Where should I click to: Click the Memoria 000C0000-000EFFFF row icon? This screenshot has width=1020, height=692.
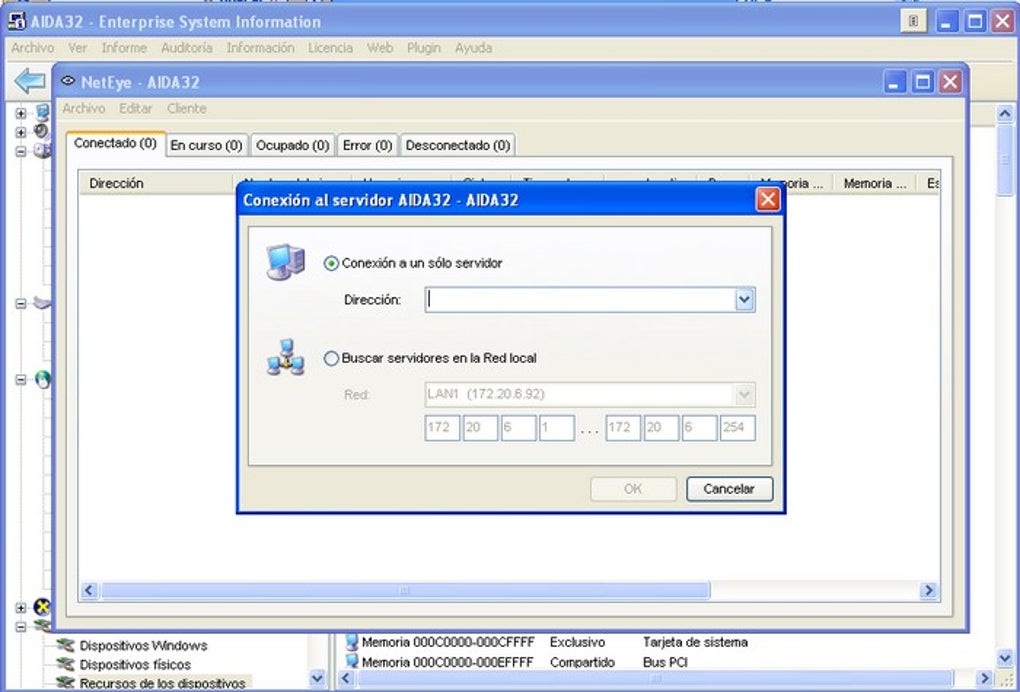pyautogui.click(x=352, y=661)
